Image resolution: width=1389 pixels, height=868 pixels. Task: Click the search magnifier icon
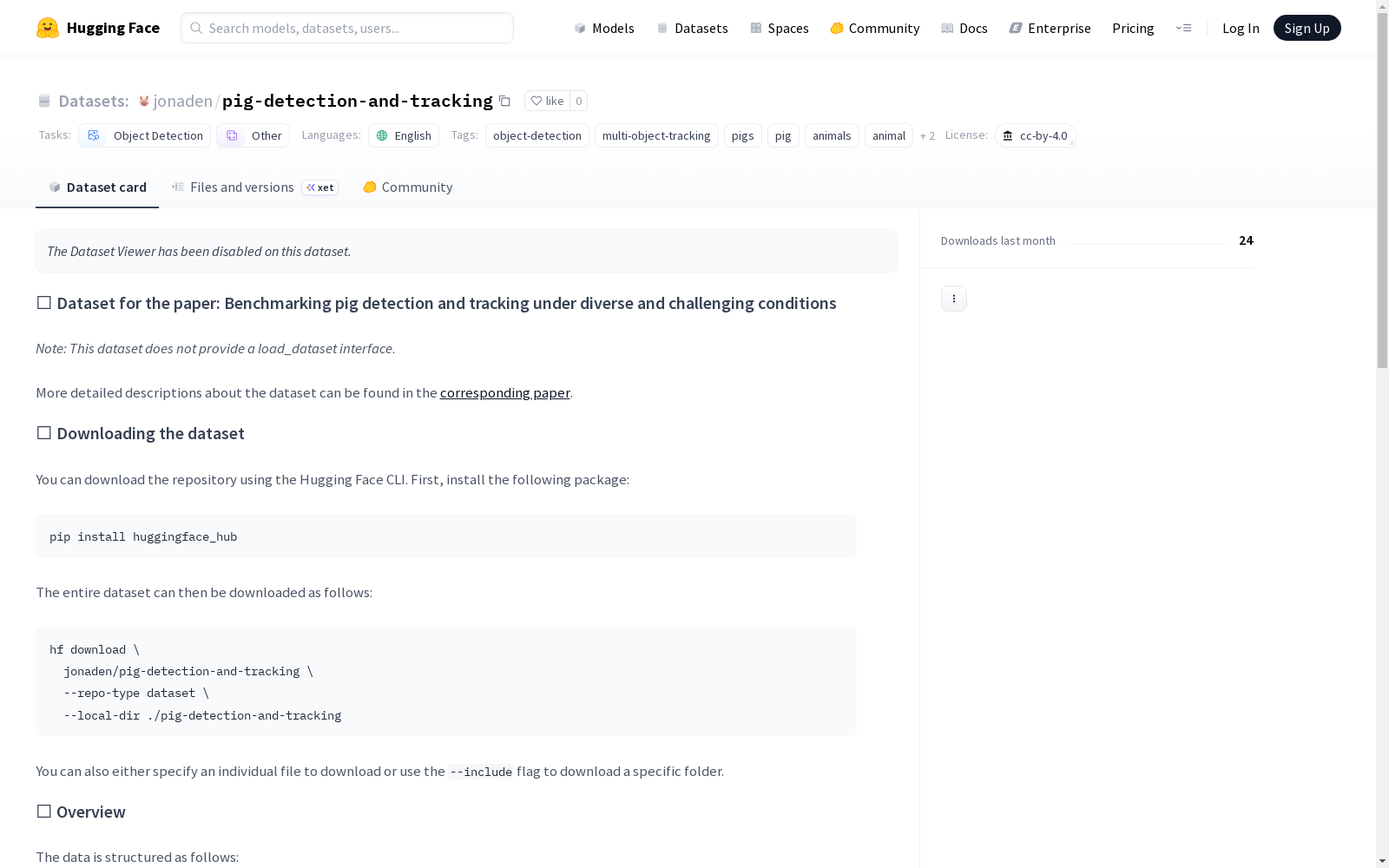pos(196,28)
